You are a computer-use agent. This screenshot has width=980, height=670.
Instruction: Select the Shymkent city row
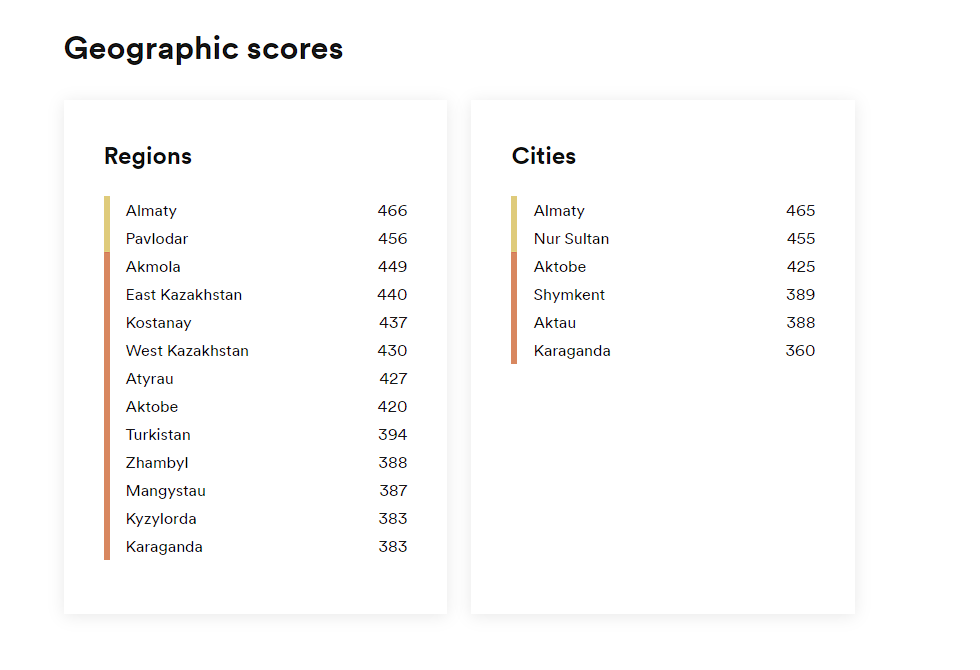(x=569, y=295)
